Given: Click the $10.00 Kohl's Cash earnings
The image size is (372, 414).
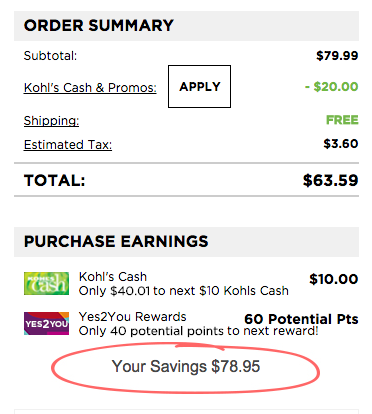Looking at the screenshot, I should pyautogui.click(x=334, y=279).
